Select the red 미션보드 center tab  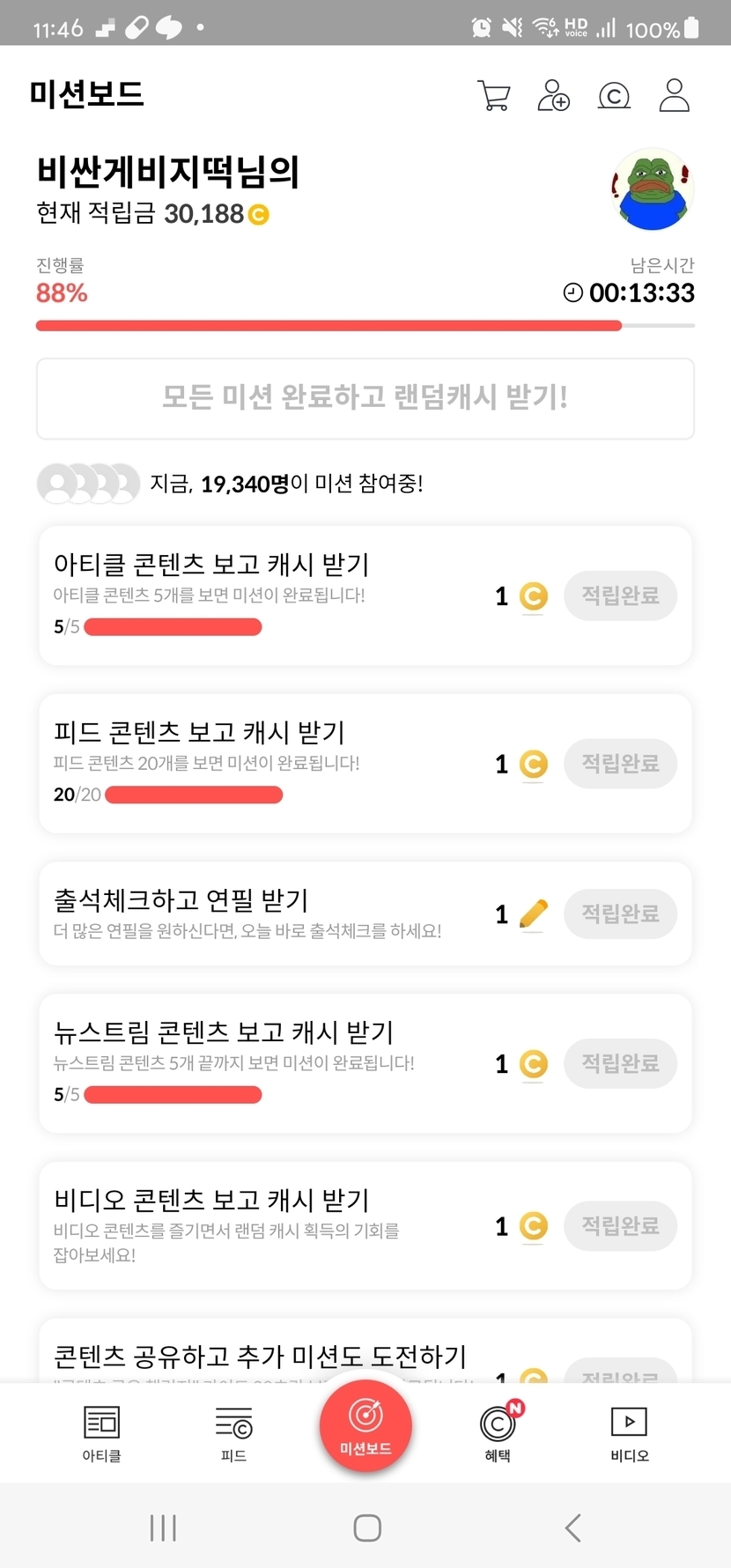[x=365, y=1424]
